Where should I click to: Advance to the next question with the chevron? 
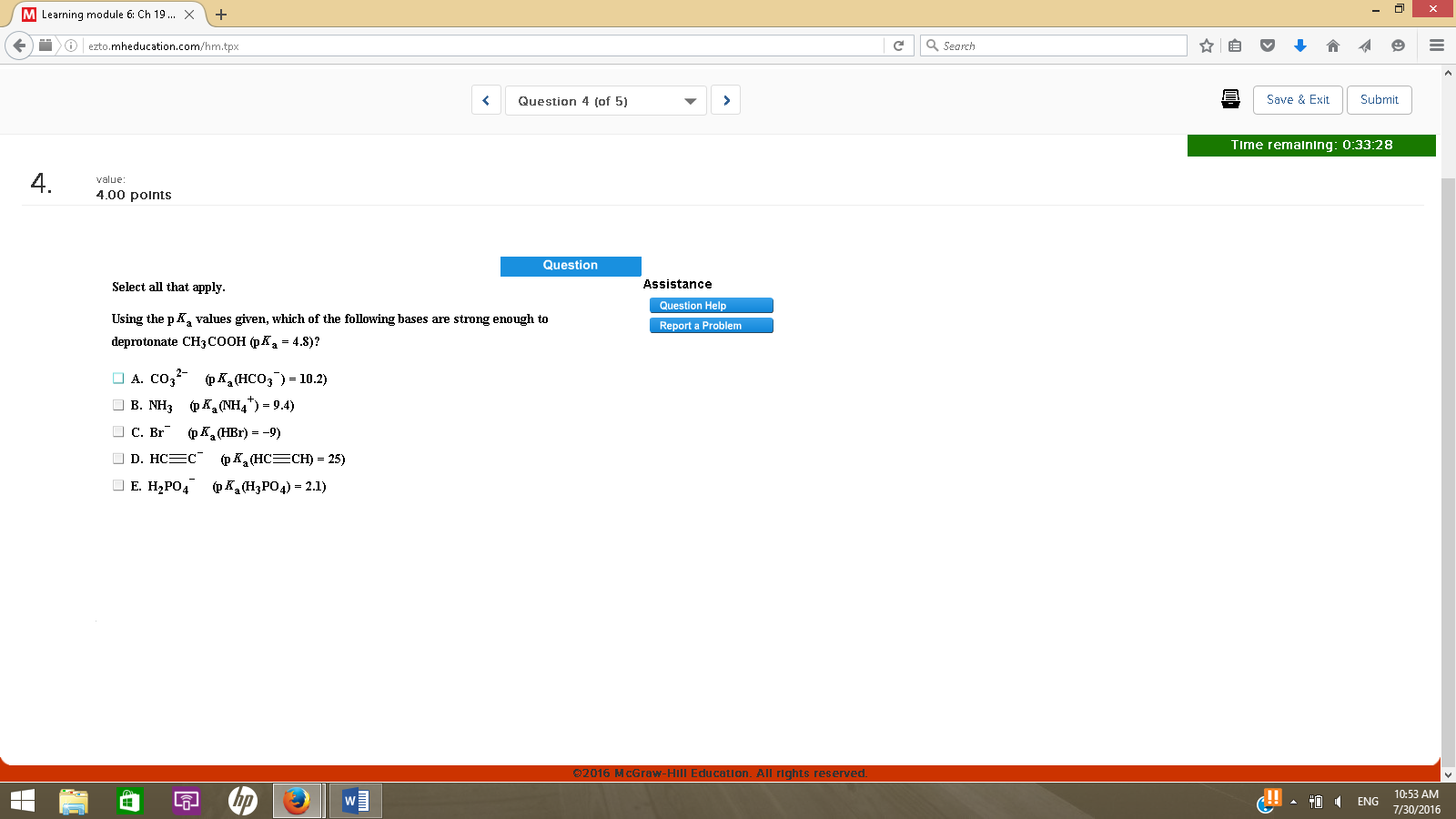point(725,100)
